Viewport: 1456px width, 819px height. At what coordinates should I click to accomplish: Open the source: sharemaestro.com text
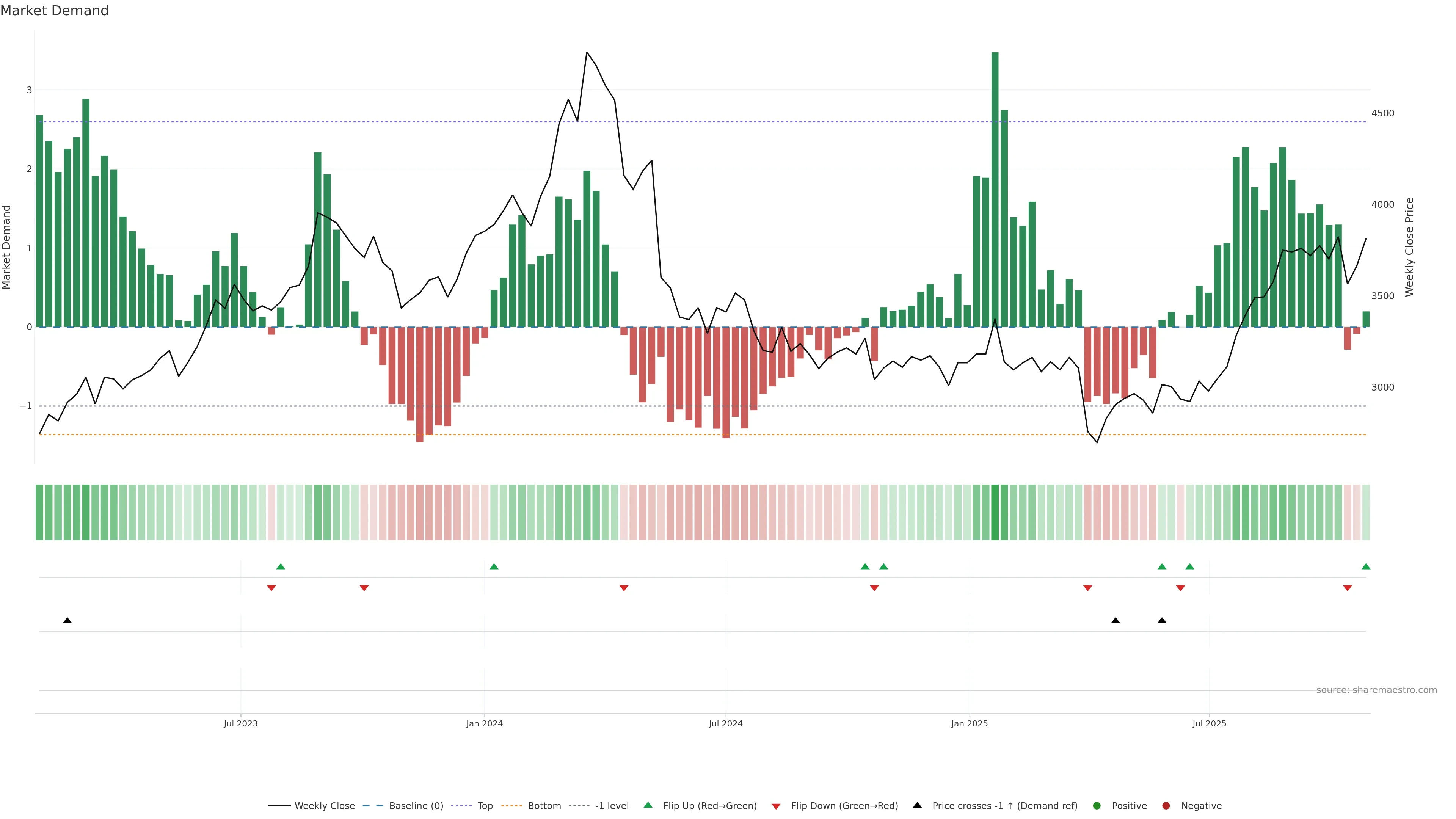click(1376, 690)
